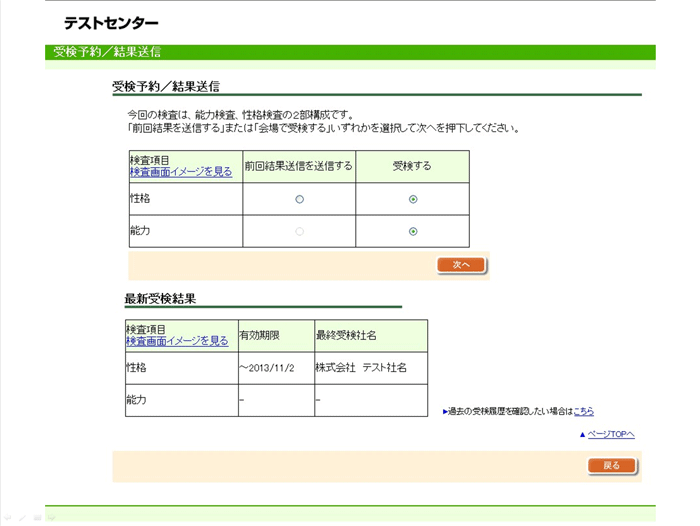Click disabled 前回結果送信 radio in 能力 row
The width and height of the screenshot is (700, 526).
click(299, 231)
